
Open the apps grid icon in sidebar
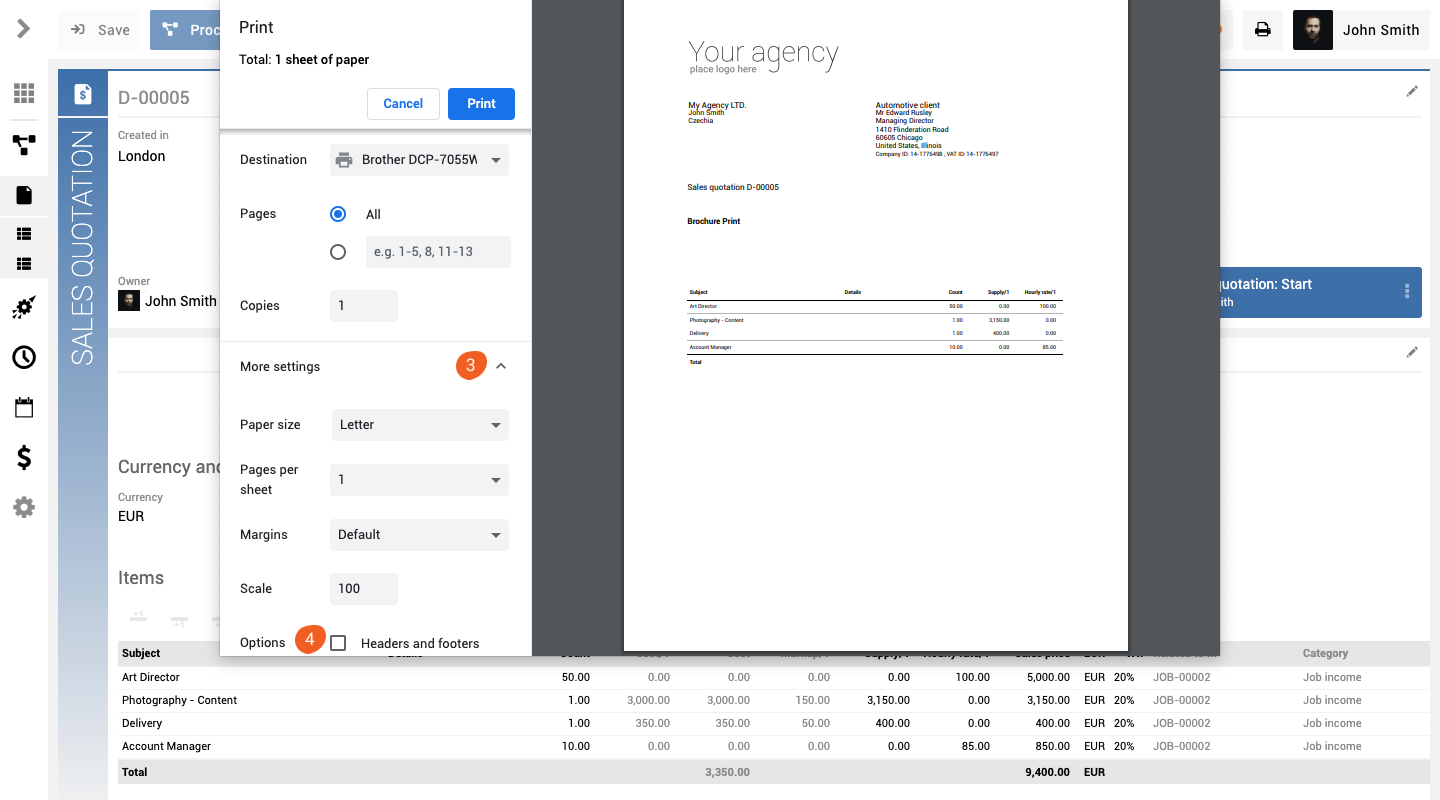pos(24,93)
